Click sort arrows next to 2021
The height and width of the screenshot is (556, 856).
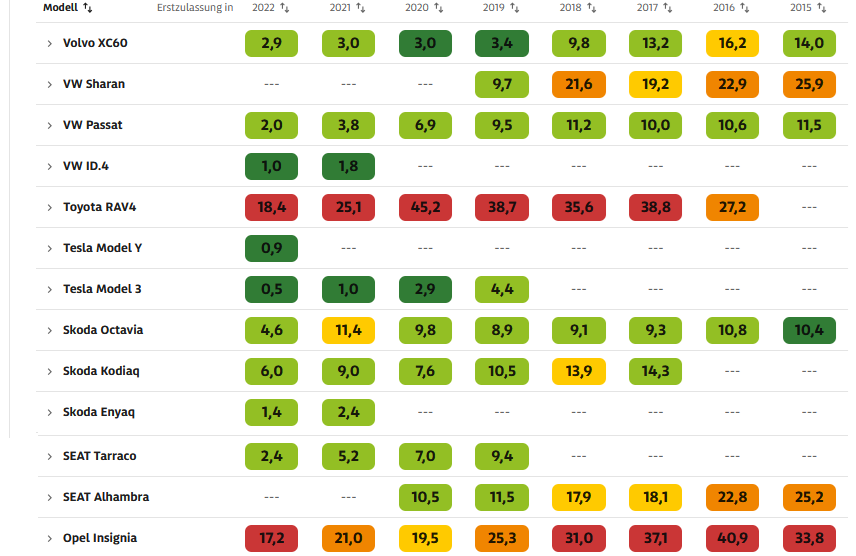[x=361, y=8]
